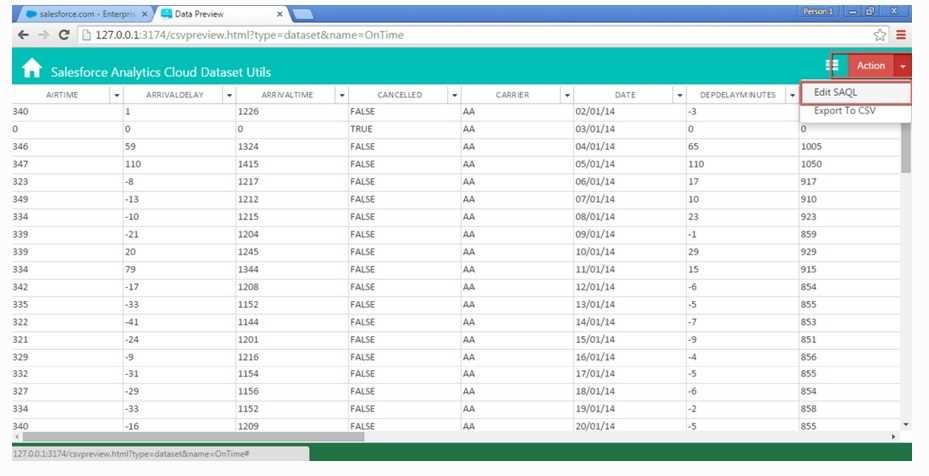Open the DATE column dropdown

click(x=680, y=95)
